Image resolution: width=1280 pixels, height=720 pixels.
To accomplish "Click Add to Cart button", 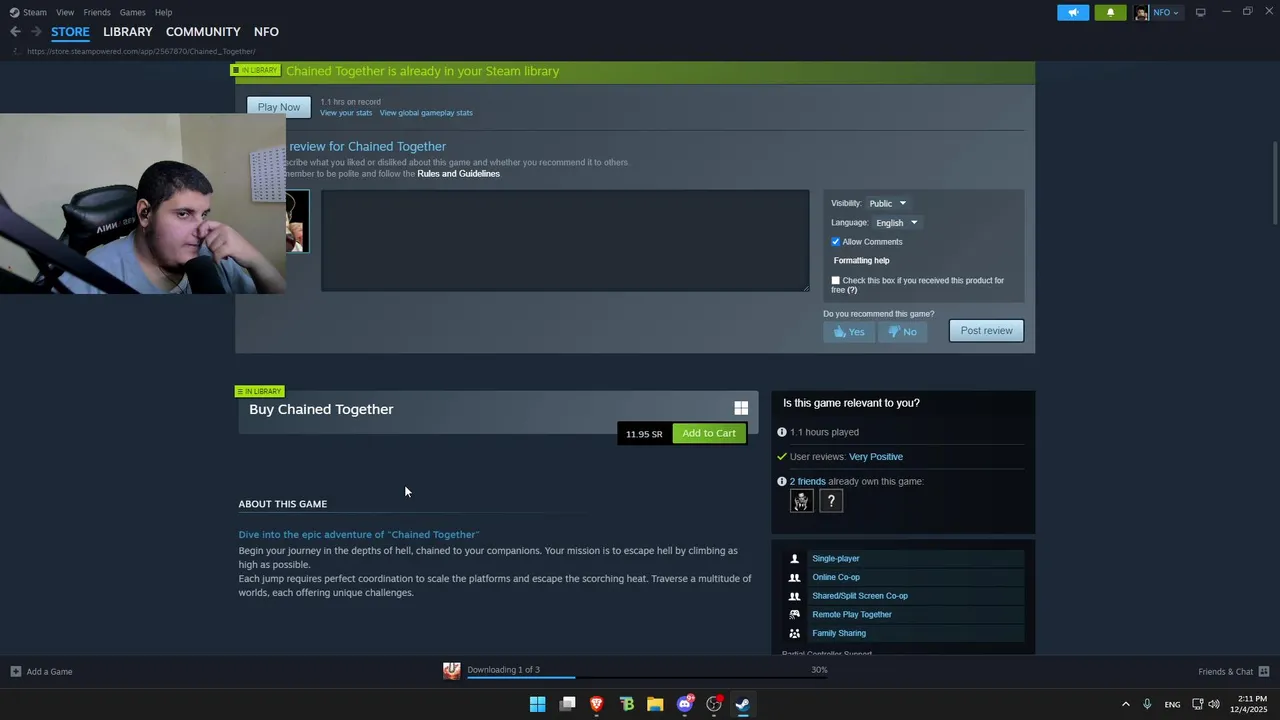I will point(709,433).
